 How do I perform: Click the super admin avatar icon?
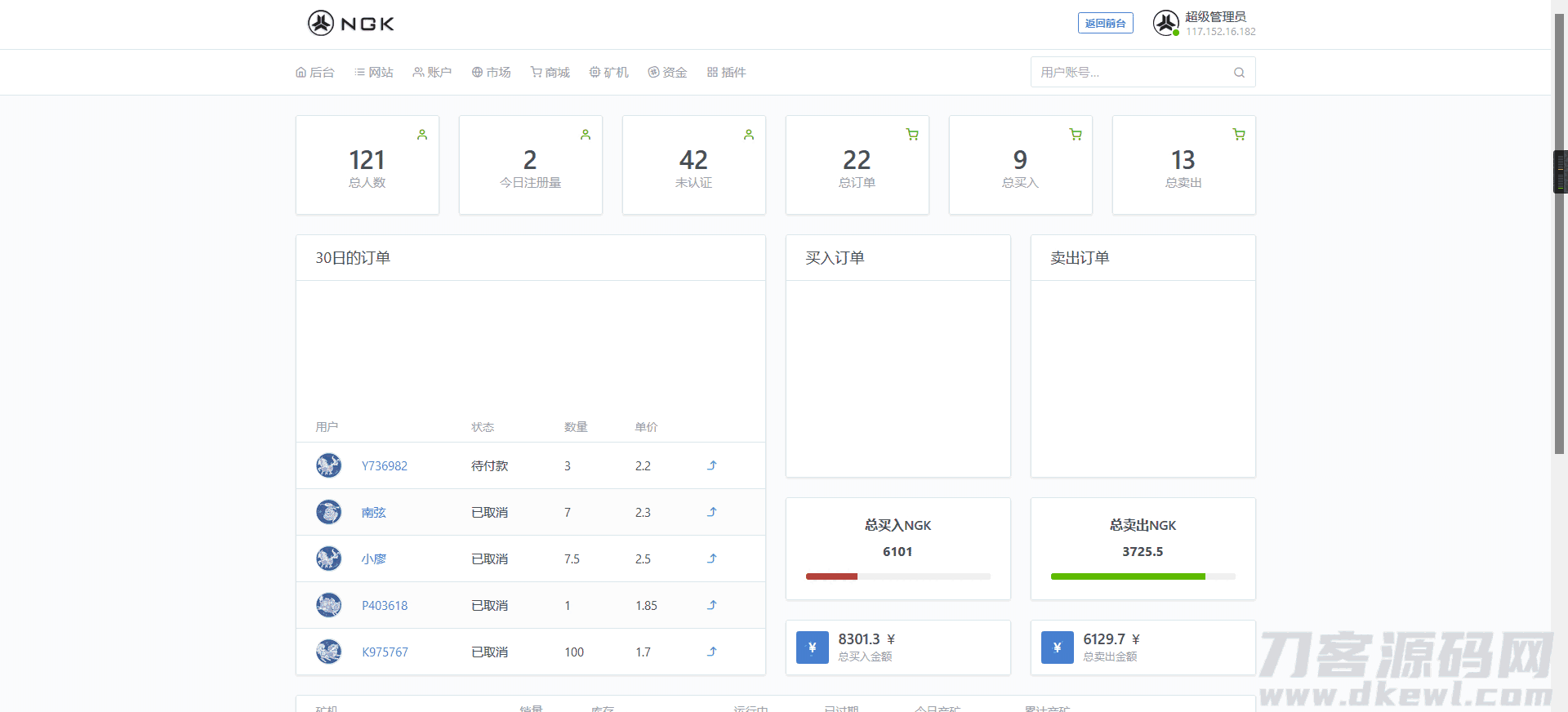(x=1165, y=23)
